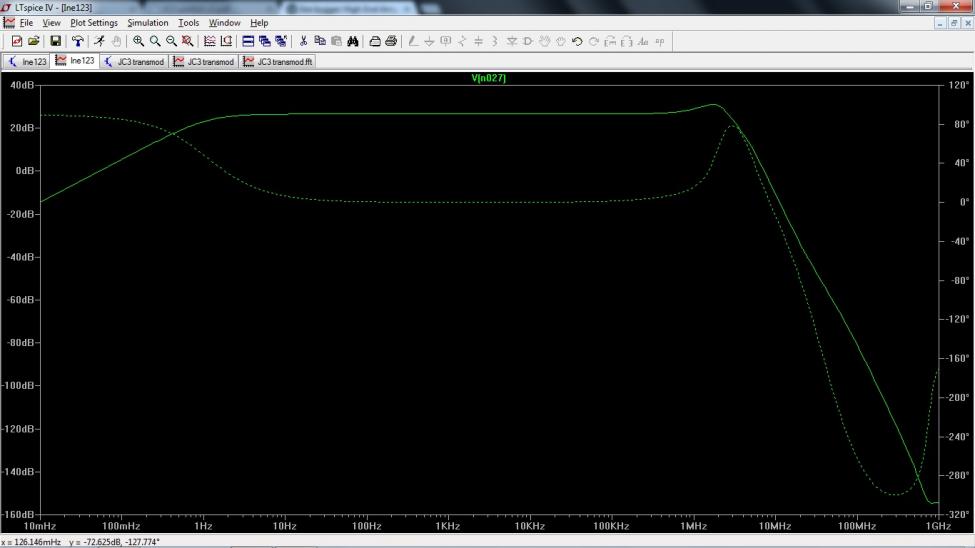Image resolution: width=975 pixels, height=548 pixels.
Task: Open the Window menu
Action: [x=224, y=23]
